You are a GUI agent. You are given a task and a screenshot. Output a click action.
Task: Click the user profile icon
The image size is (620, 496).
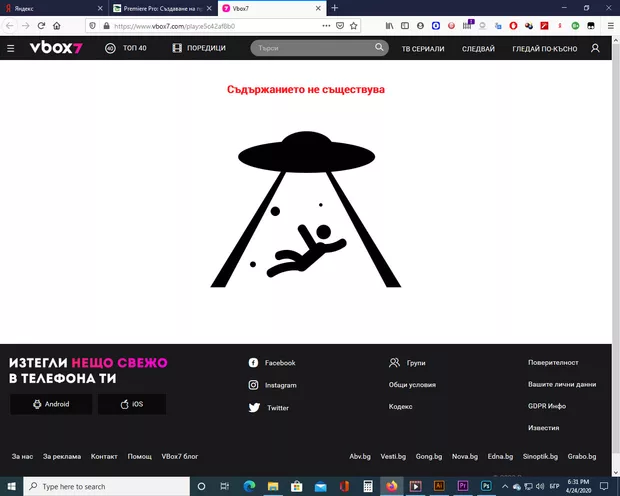[x=595, y=48]
